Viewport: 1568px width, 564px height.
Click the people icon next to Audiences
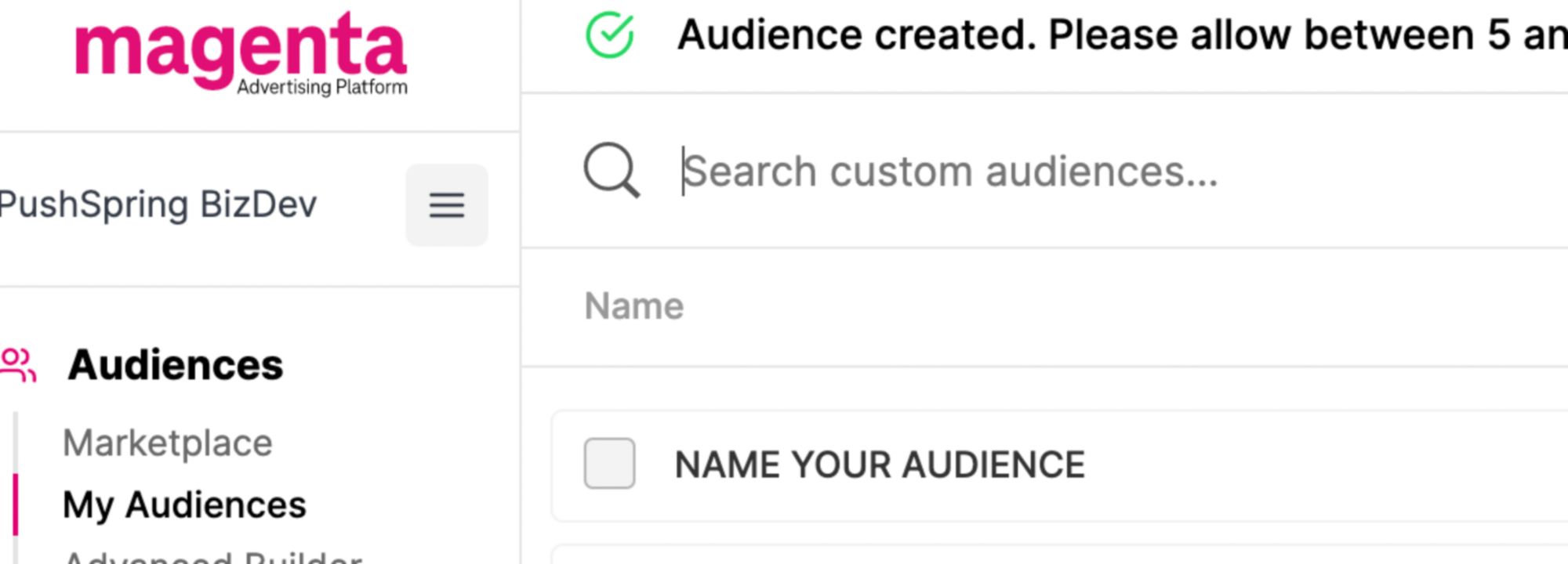click(18, 365)
